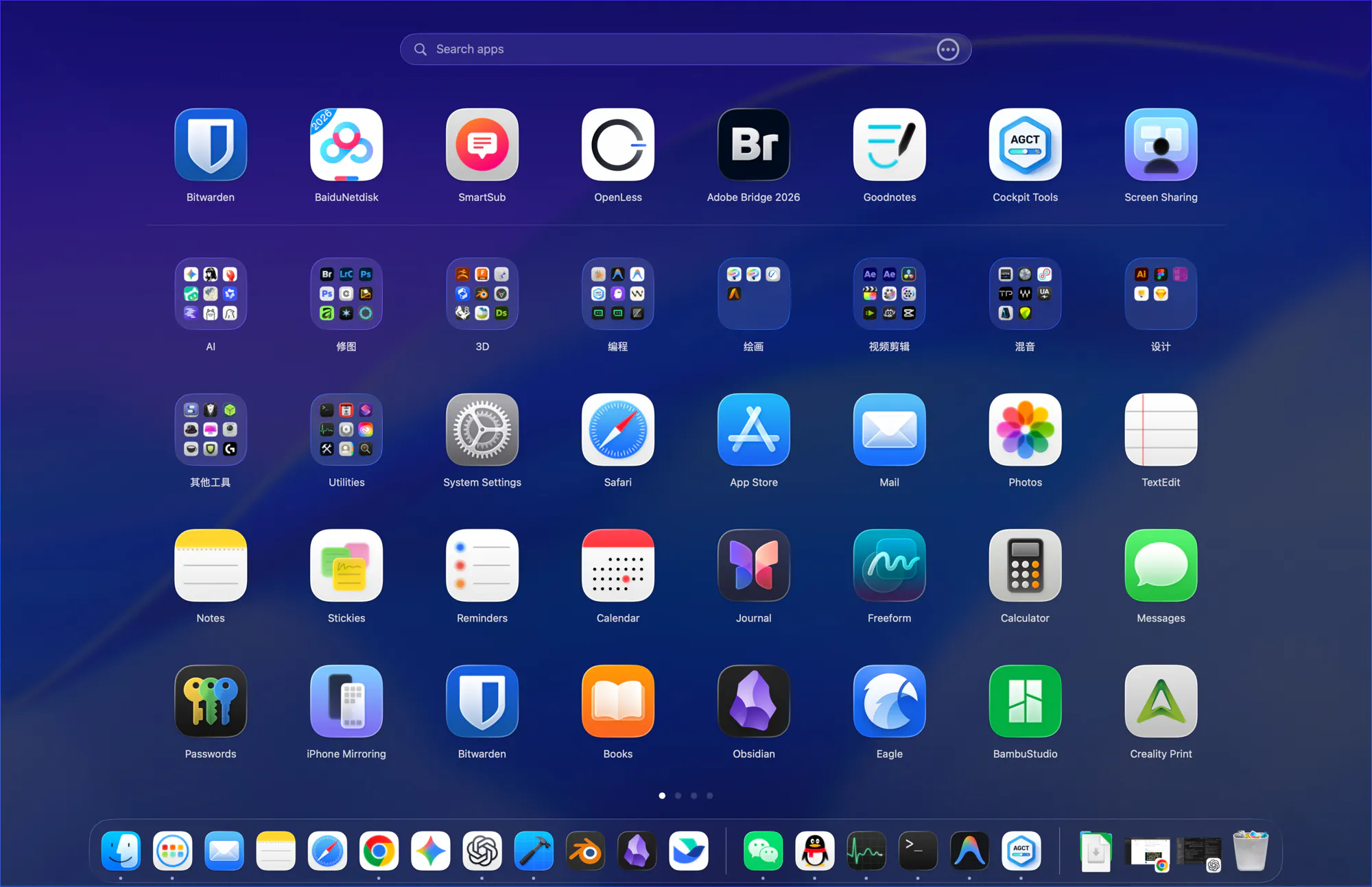Open TextEdit
Screen dimensions: 1372x887
tap(1161, 429)
